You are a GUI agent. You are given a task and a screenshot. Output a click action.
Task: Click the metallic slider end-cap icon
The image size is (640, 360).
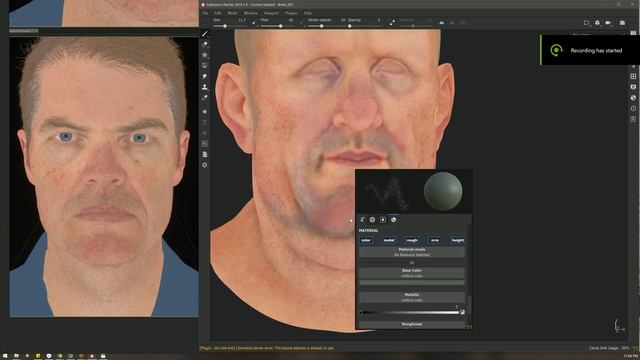pos(462,312)
